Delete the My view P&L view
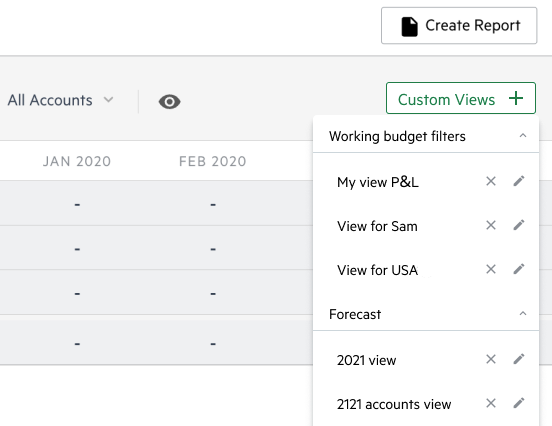 [491, 181]
